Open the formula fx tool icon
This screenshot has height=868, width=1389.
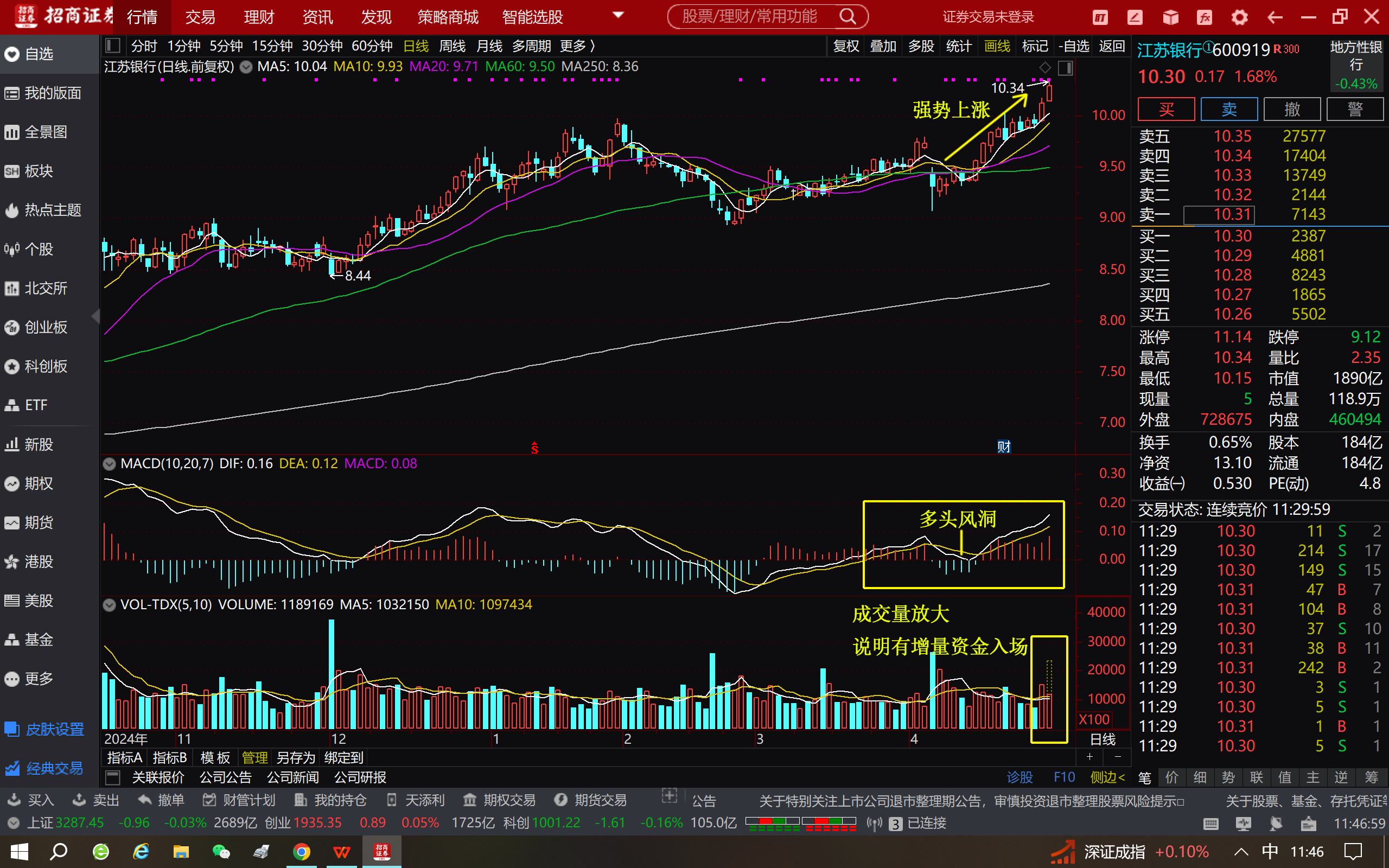coord(1204,17)
